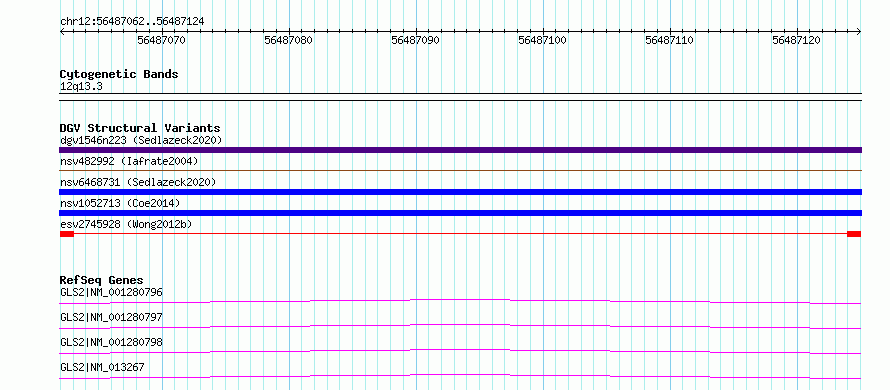Select the RefSeq Genes track title
The height and width of the screenshot is (390, 890).
point(102,280)
